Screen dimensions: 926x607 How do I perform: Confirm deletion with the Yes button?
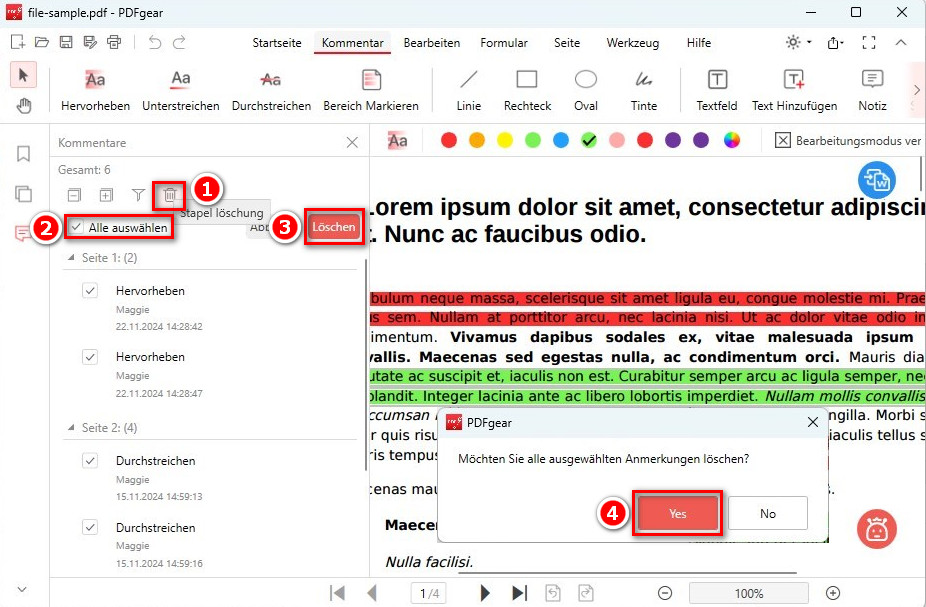[677, 512]
